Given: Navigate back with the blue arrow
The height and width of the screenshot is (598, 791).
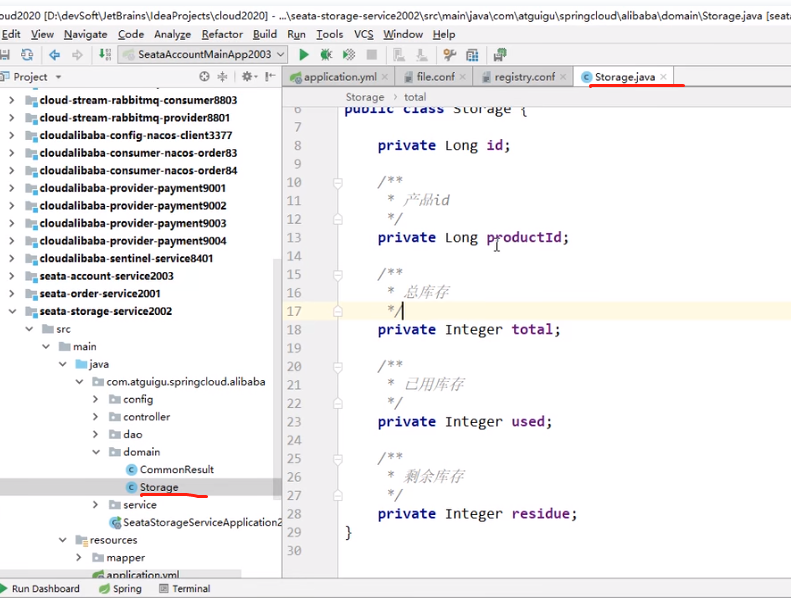Looking at the screenshot, I should 54,55.
